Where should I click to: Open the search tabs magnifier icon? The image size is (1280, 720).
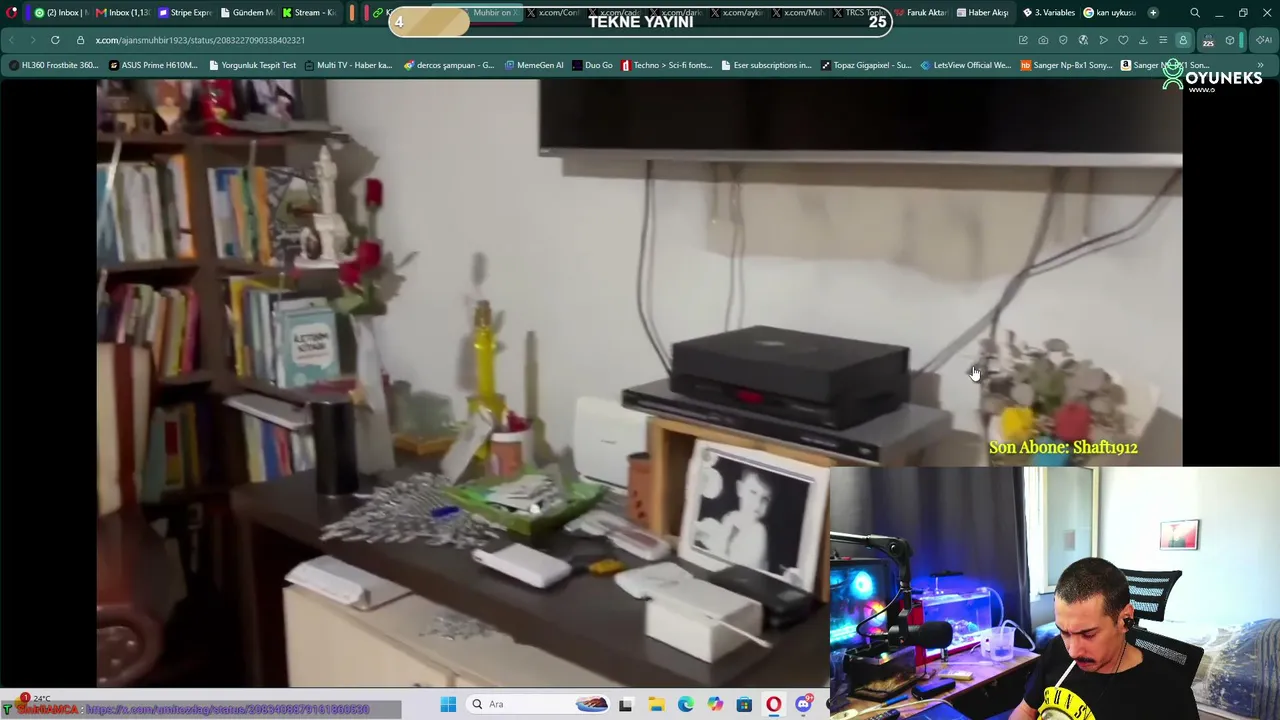pos(1195,13)
